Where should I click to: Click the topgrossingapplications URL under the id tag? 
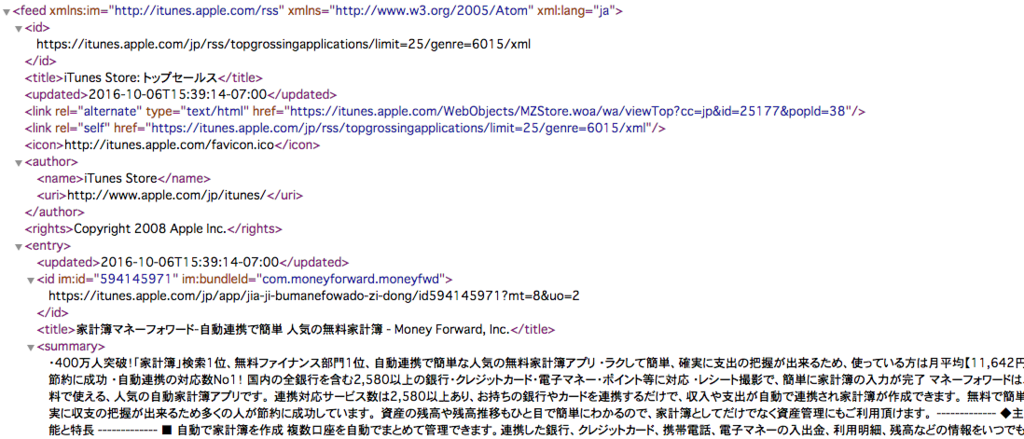284,44
